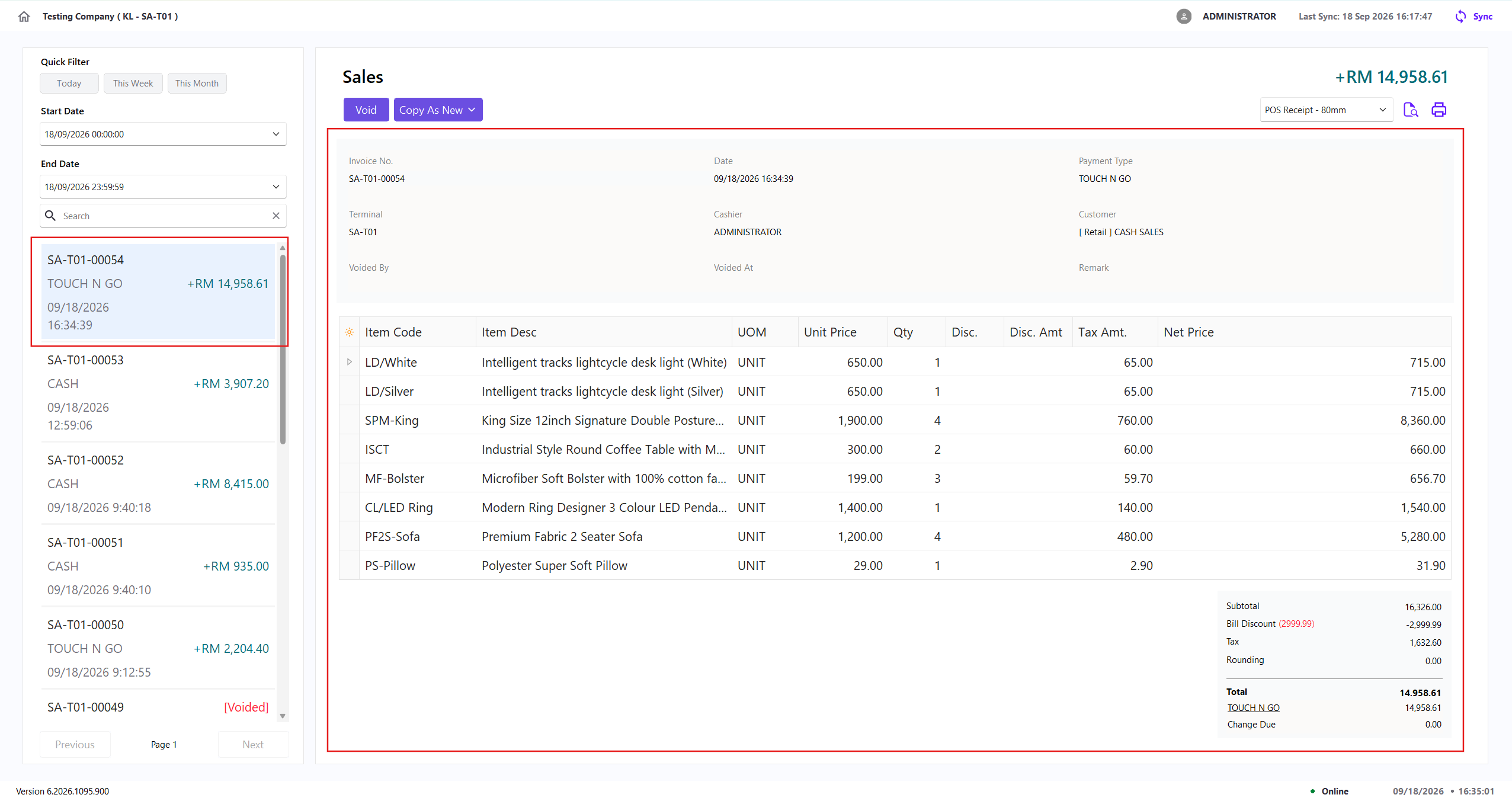Sort by the Disc. Amt column header

[x=1038, y=332]
